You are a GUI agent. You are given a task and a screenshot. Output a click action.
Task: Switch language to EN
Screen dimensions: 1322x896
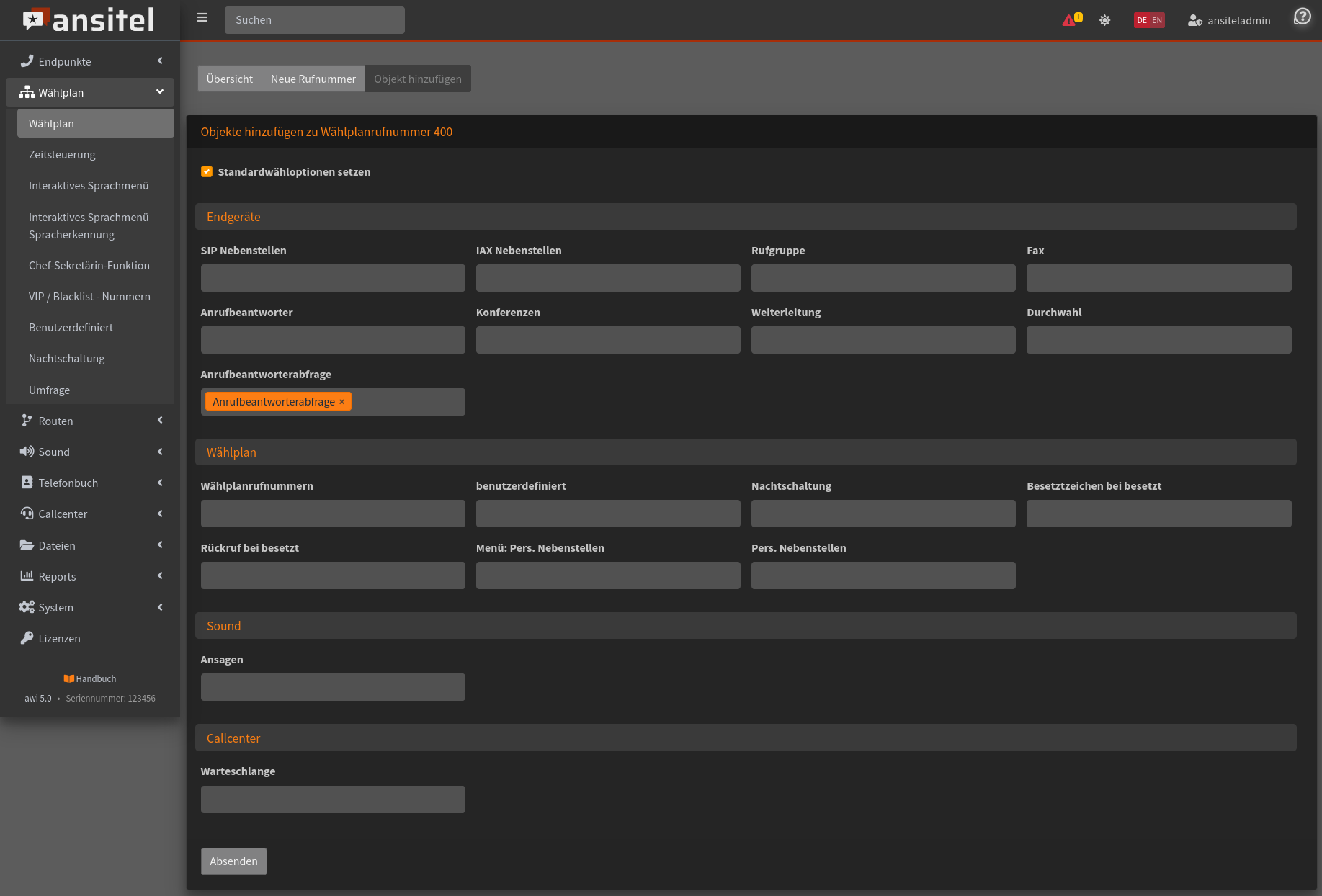(x=1157, y=20)
